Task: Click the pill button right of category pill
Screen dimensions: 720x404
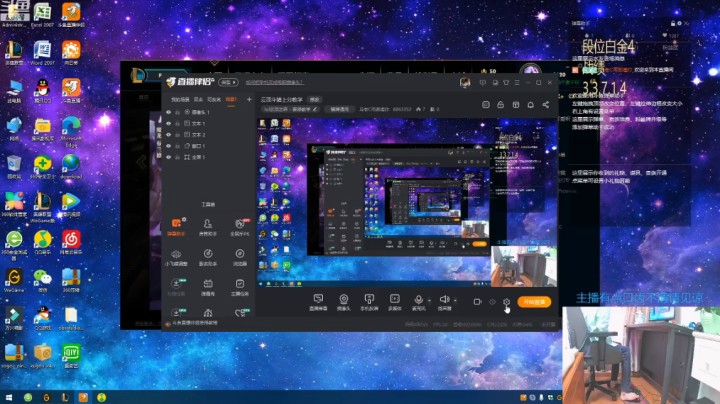Action: (340, 109)
